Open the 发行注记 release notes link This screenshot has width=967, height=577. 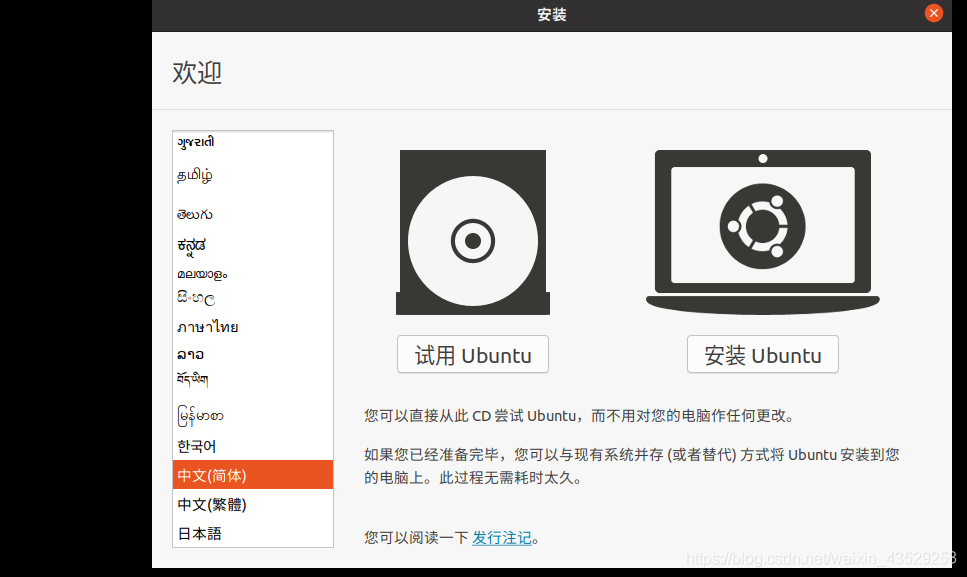pos(502,538)
